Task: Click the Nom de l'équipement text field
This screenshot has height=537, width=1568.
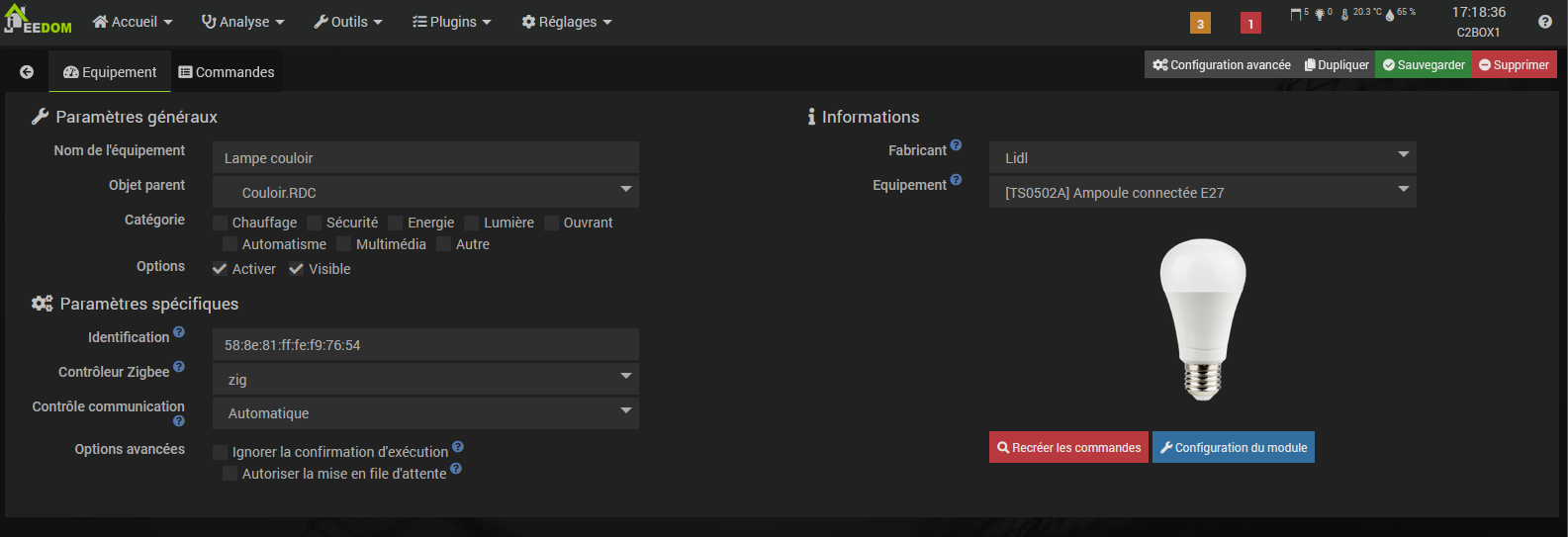Action: (425, 158)
